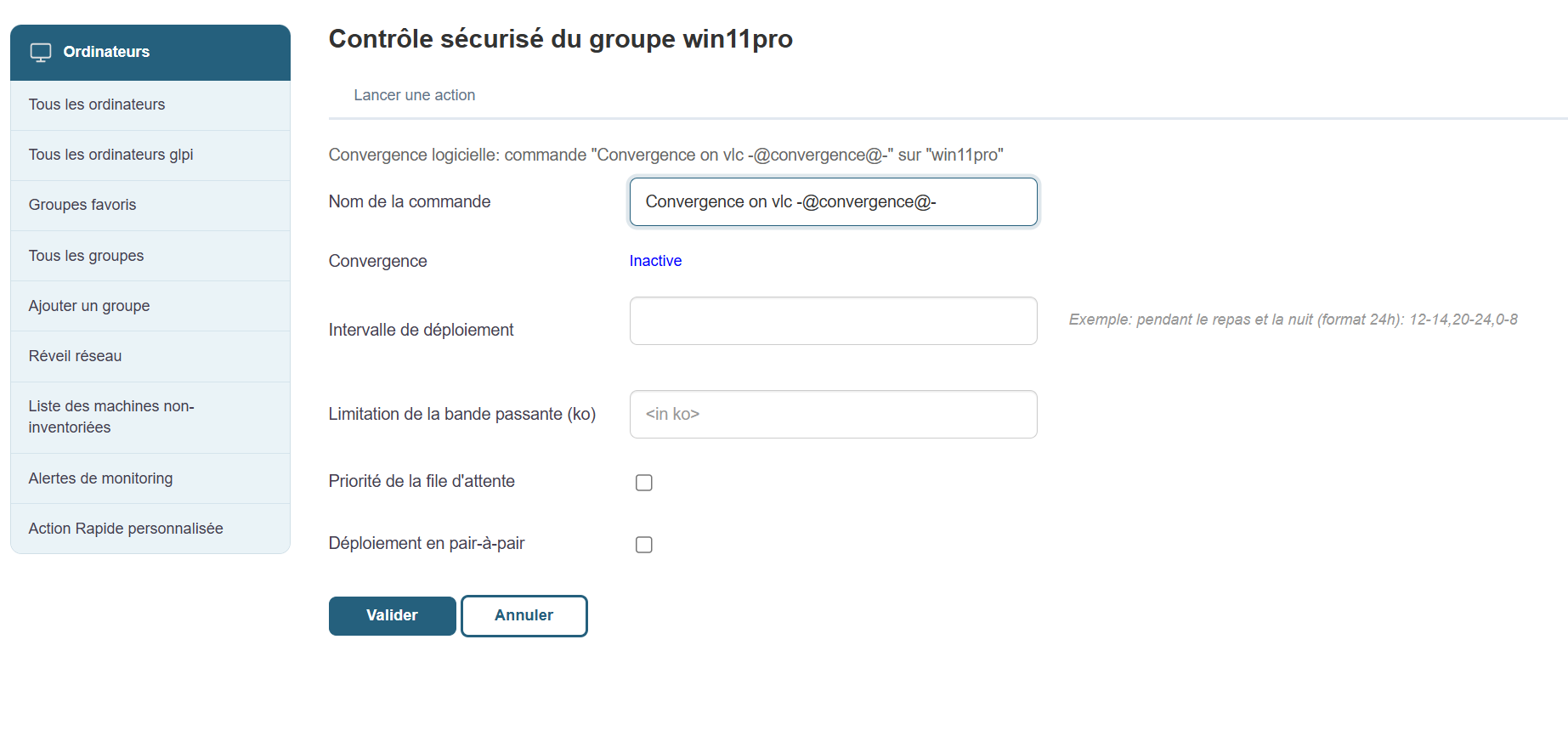This screenshot has height=730, width=1568.
Task: Open Tous les ordinateurs menu item
Action: tap(97, 105)
